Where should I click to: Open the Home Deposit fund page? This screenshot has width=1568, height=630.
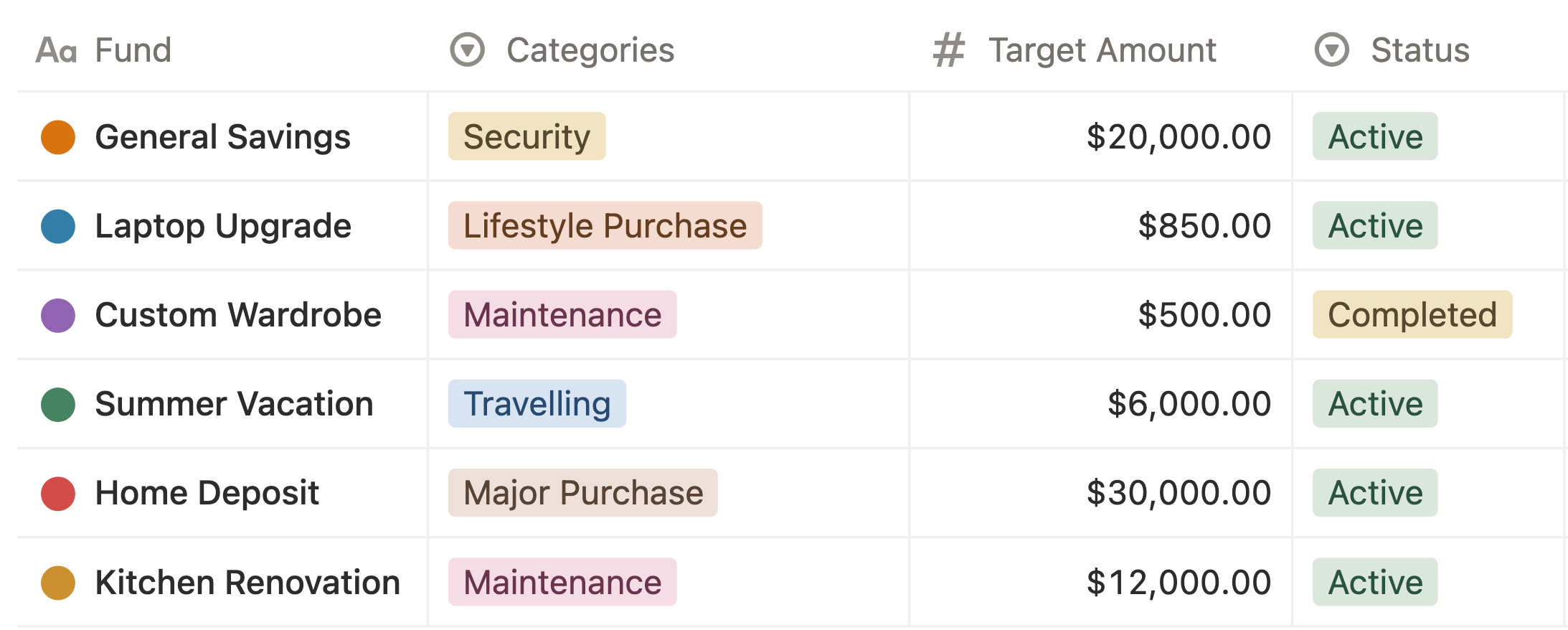207,493
